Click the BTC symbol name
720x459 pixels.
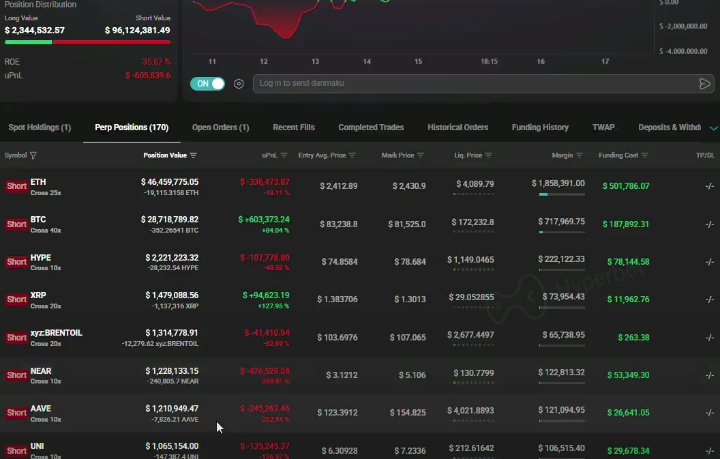[38, 220]
